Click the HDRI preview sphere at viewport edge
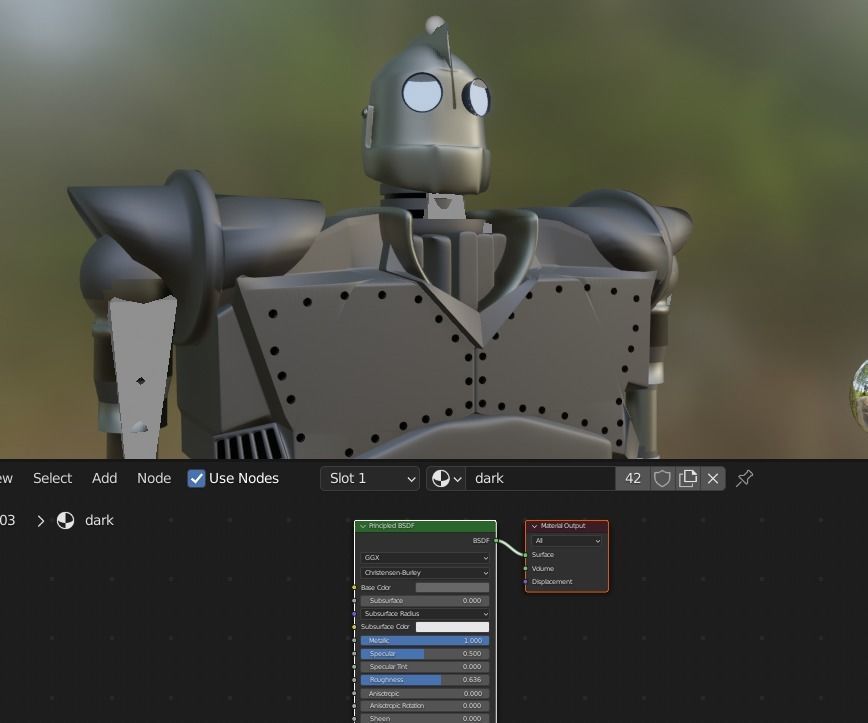Image resolution: width=868 pixels, height=723 pixels. pyautogui.click(x=860, y=395)
